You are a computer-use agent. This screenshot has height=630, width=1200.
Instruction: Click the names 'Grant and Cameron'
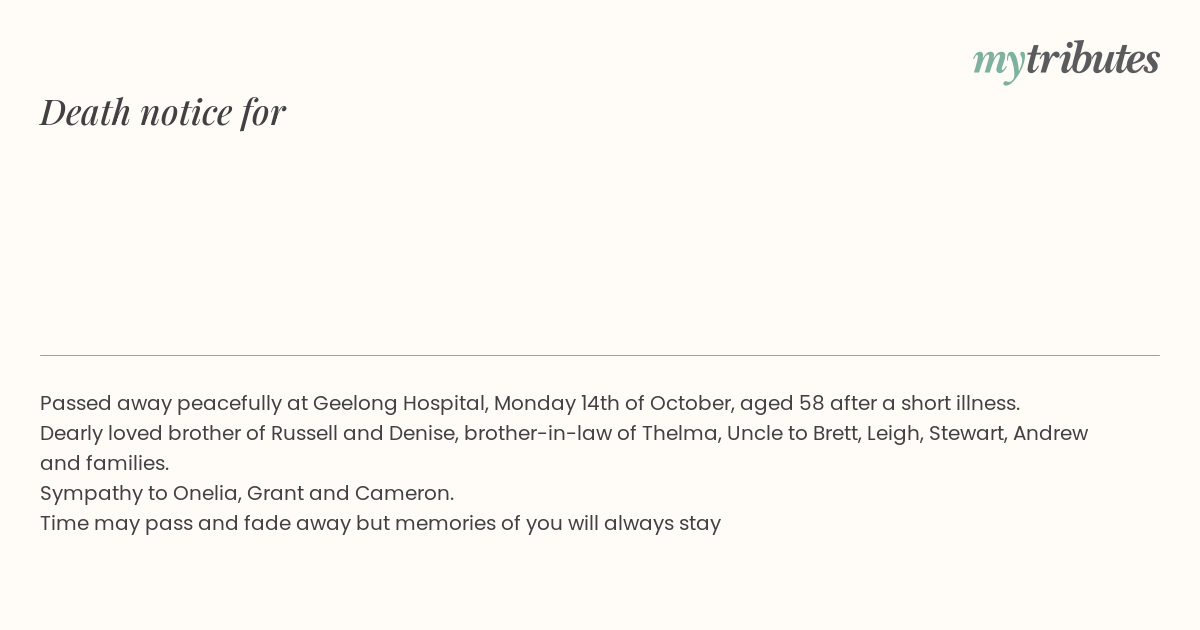[x=349, y=494]
